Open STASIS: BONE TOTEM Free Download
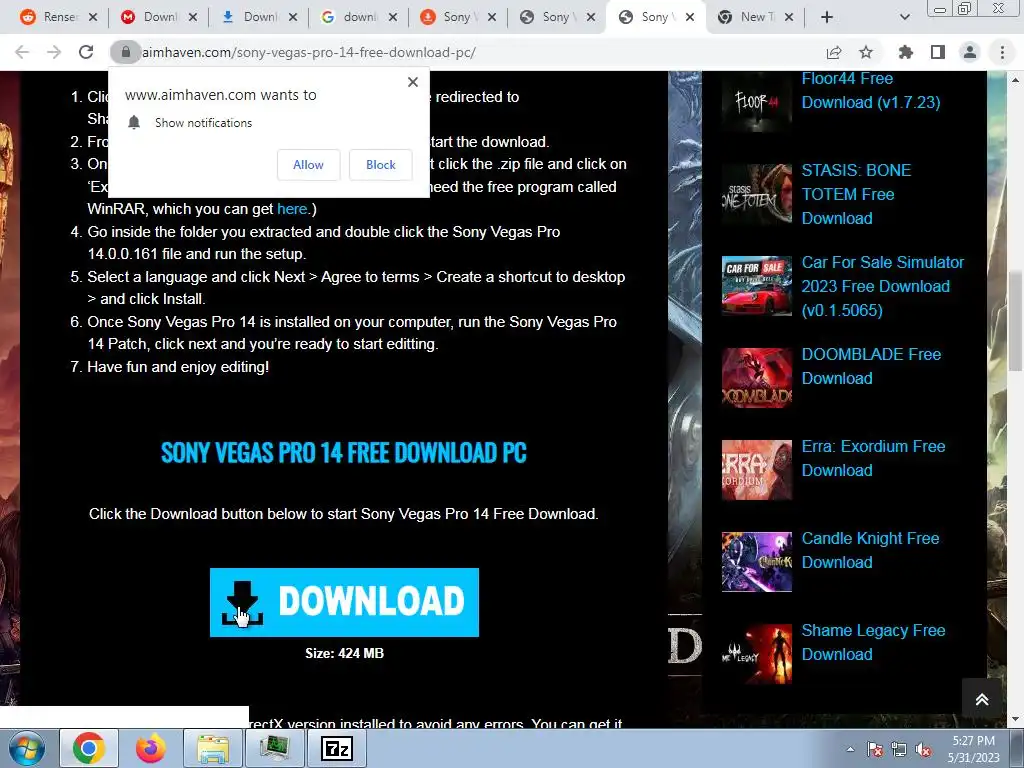The height and width of the screenshot is (768, 1024). 856,194
